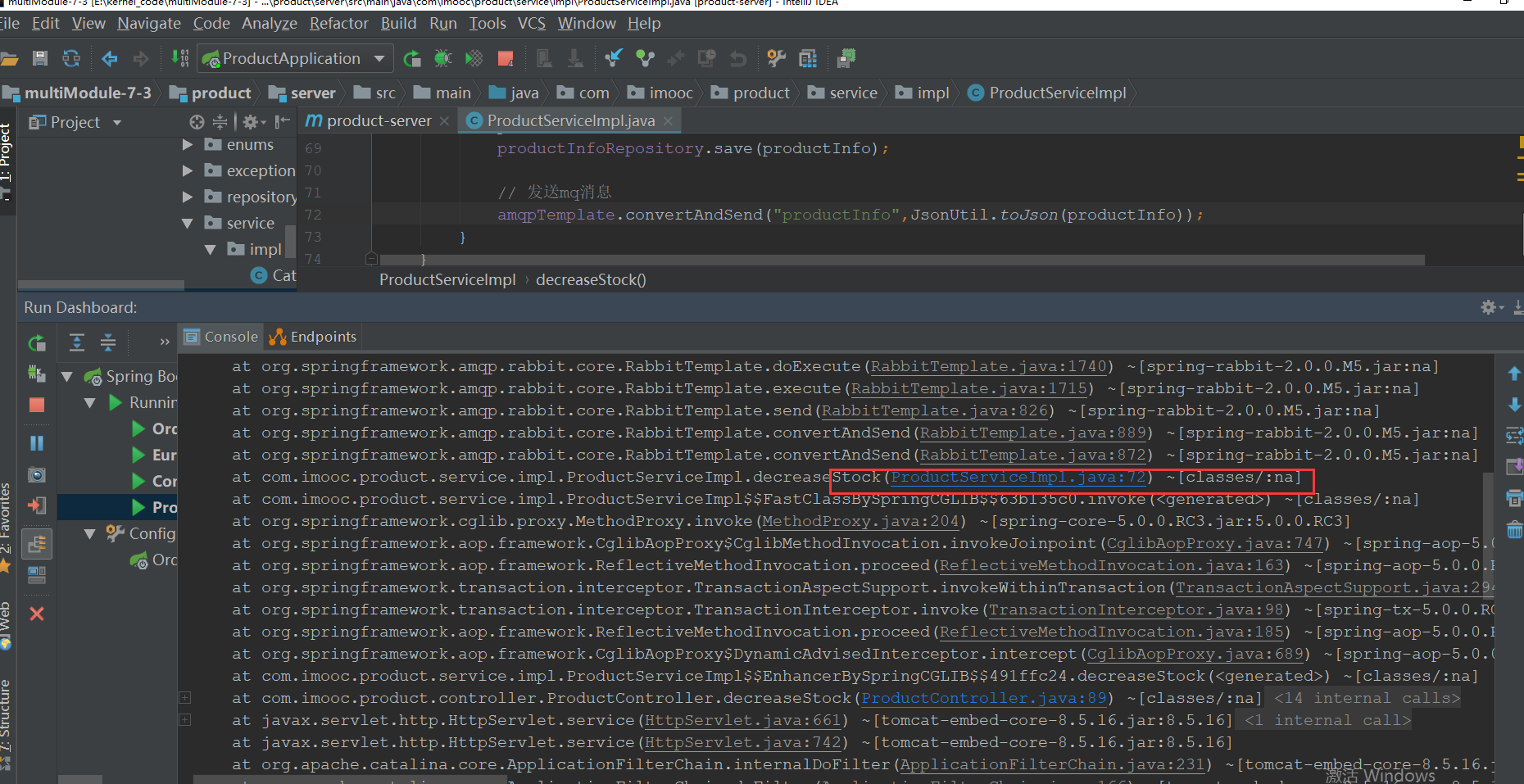Click the imooc breadcrumb in navigation bar
The height and width of the screenshot is (784, 1524).
[x=661, y=93]
